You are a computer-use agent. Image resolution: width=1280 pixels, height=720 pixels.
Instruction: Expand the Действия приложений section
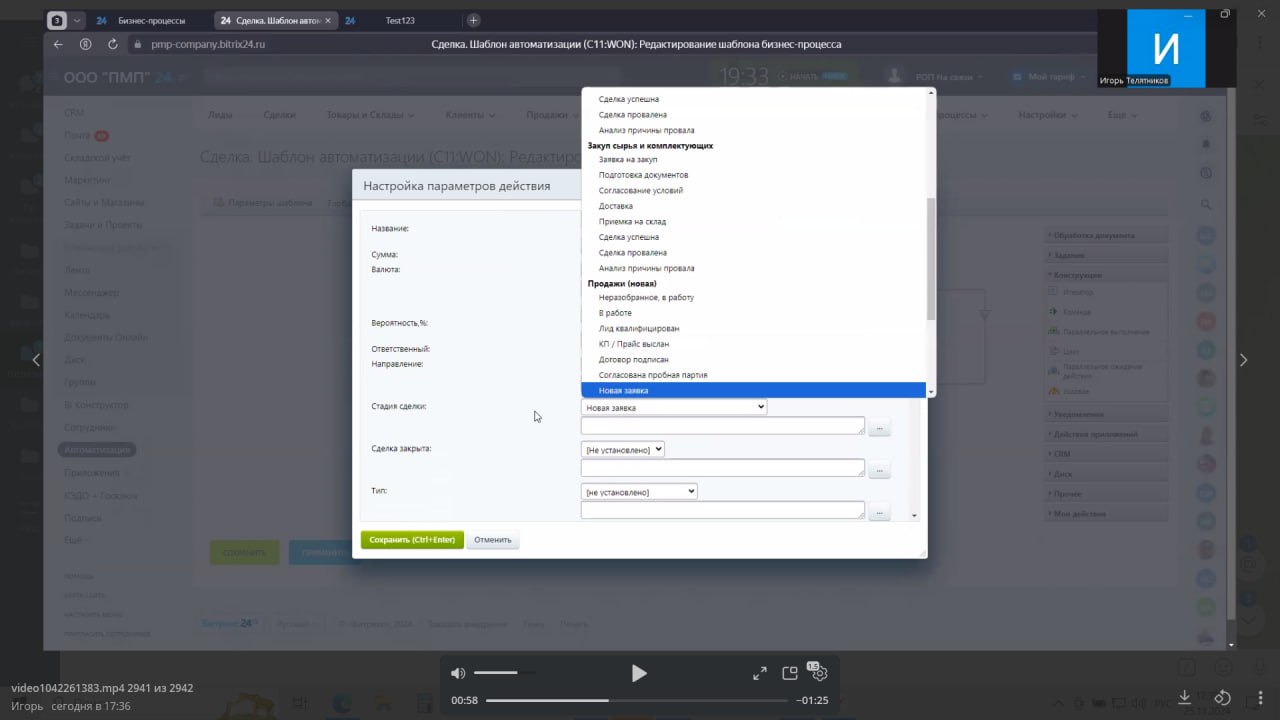1105,434
